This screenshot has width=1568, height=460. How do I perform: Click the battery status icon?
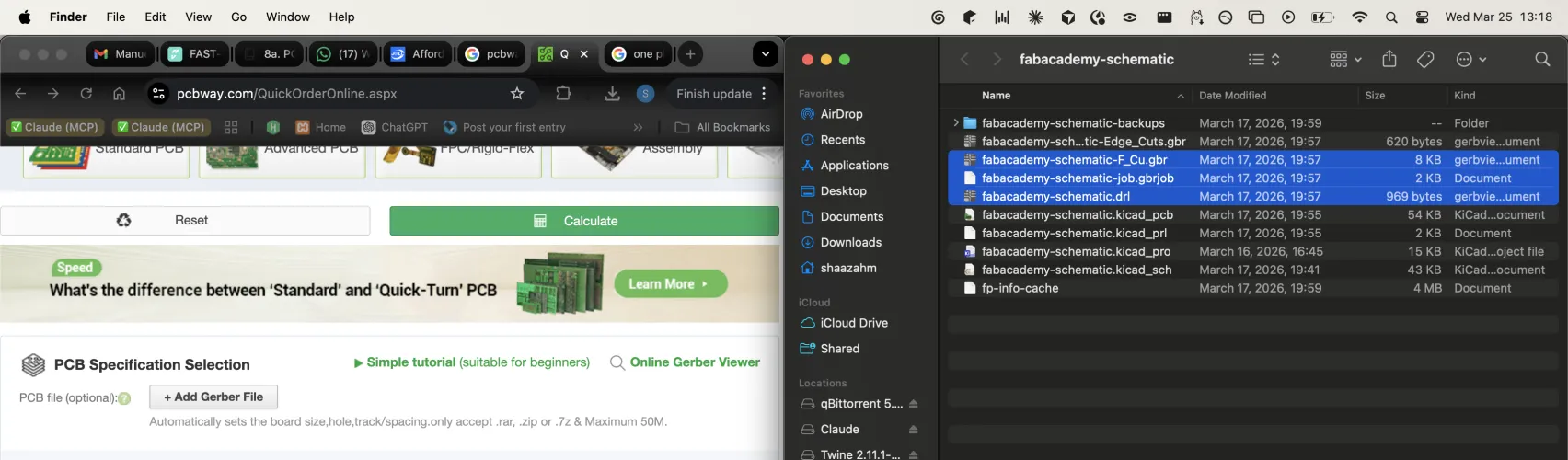pyautogui.click(x=1322, y=17)
